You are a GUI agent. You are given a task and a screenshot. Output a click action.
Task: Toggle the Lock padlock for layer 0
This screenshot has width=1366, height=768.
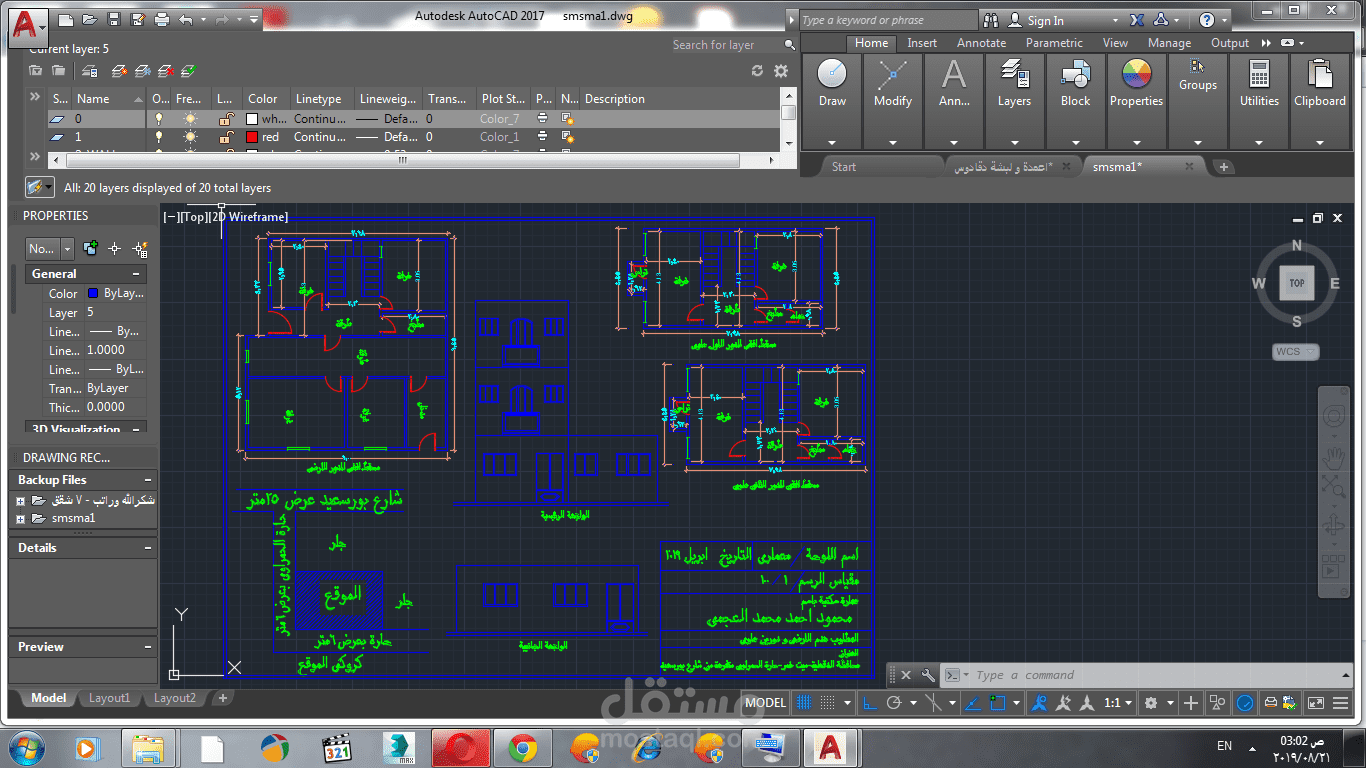(226, 118)
